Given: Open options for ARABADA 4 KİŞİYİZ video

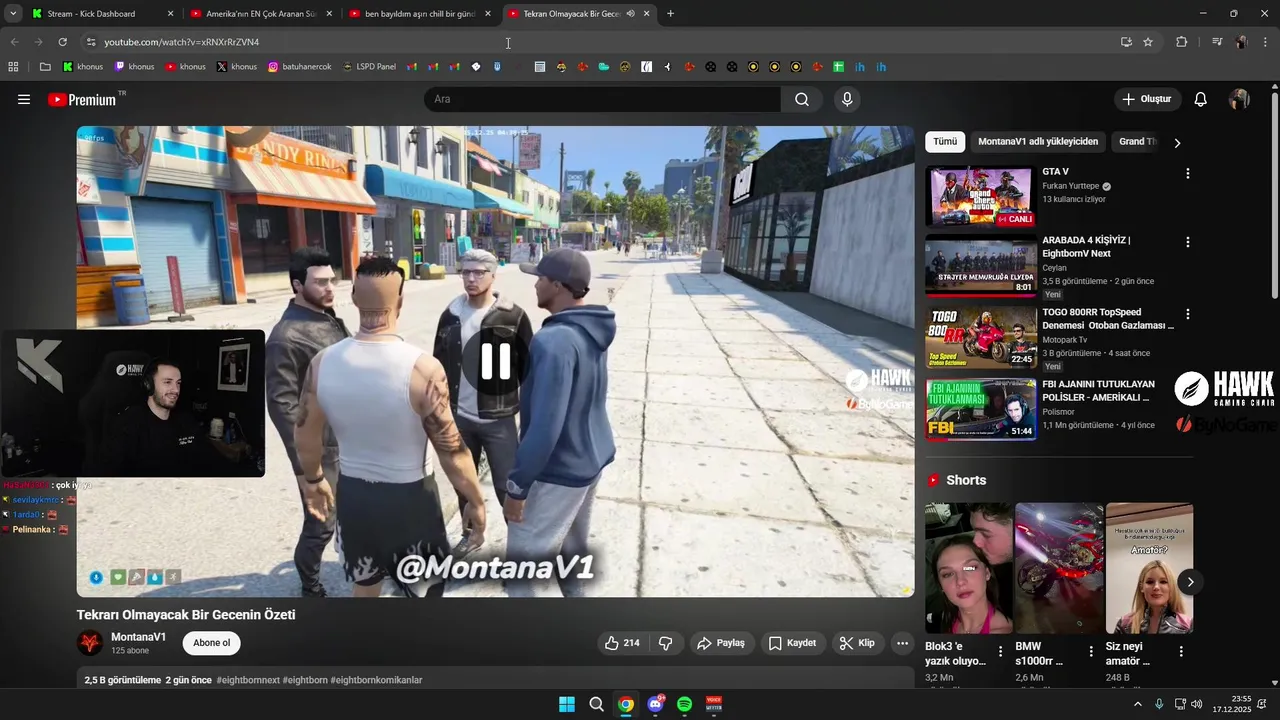Looking at the screenshot, I should (x=1187, y=242).
